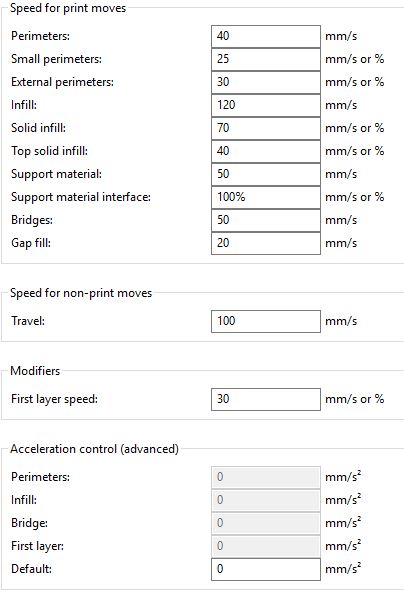Click the disabled Infill acceleration field
404x604 pixels.
tap(266, 500)
